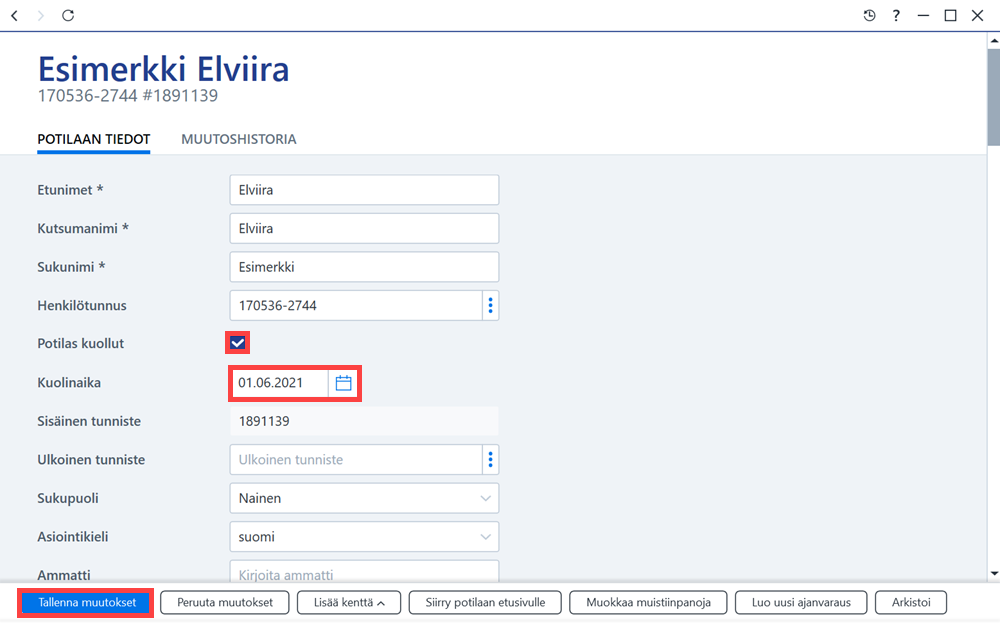Go back with the left arrow icon
This screenshot has height=623, width=1000.
[x=15, y=15]
